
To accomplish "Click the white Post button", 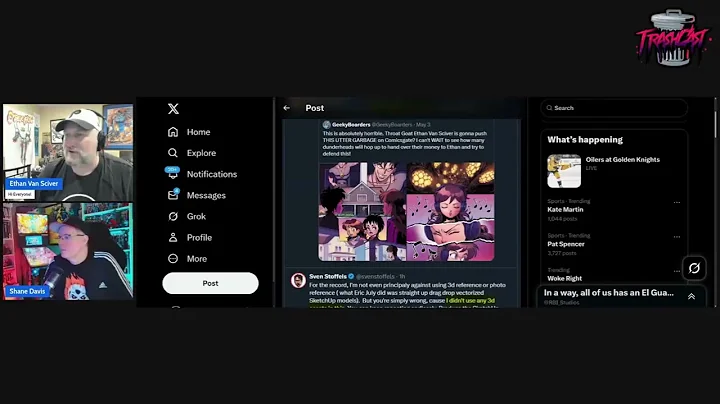I will click(x=210, y=283).
